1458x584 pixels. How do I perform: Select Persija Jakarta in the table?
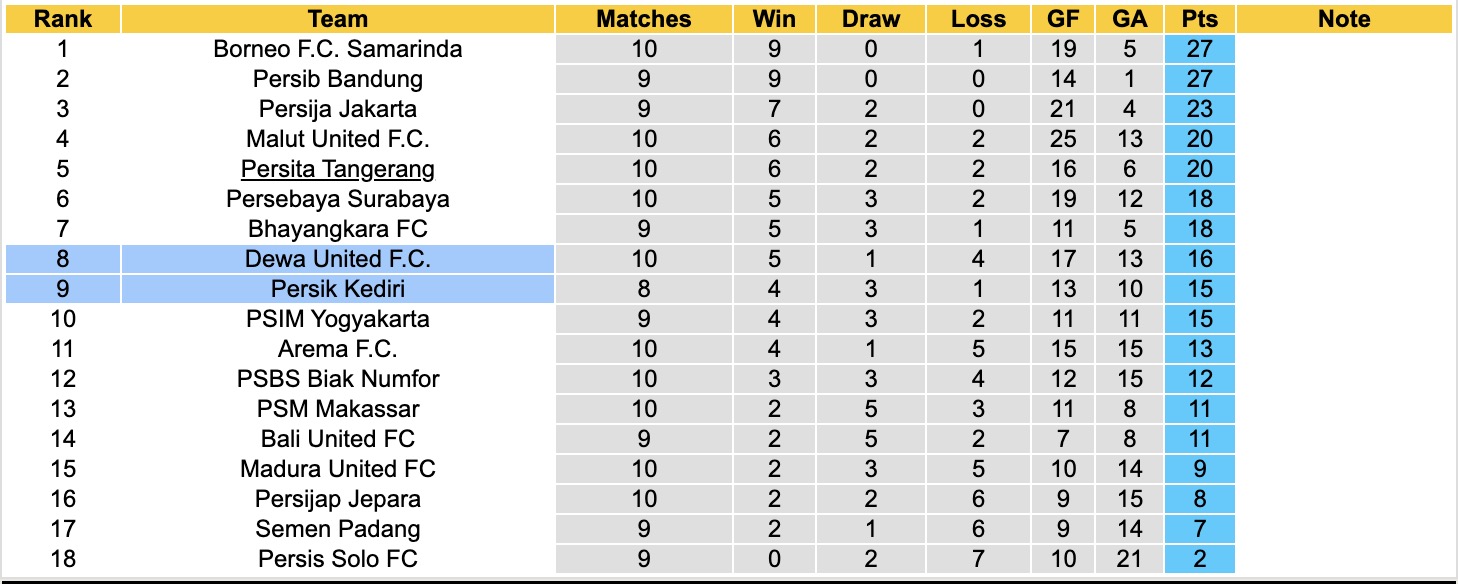[338, 109]
